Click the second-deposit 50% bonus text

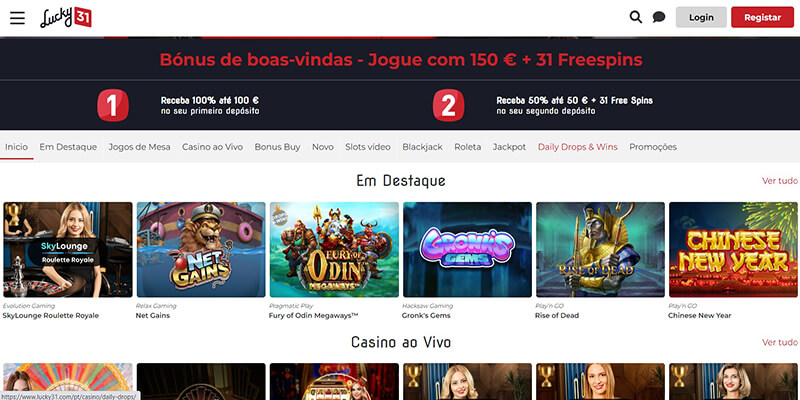point(574,106)
